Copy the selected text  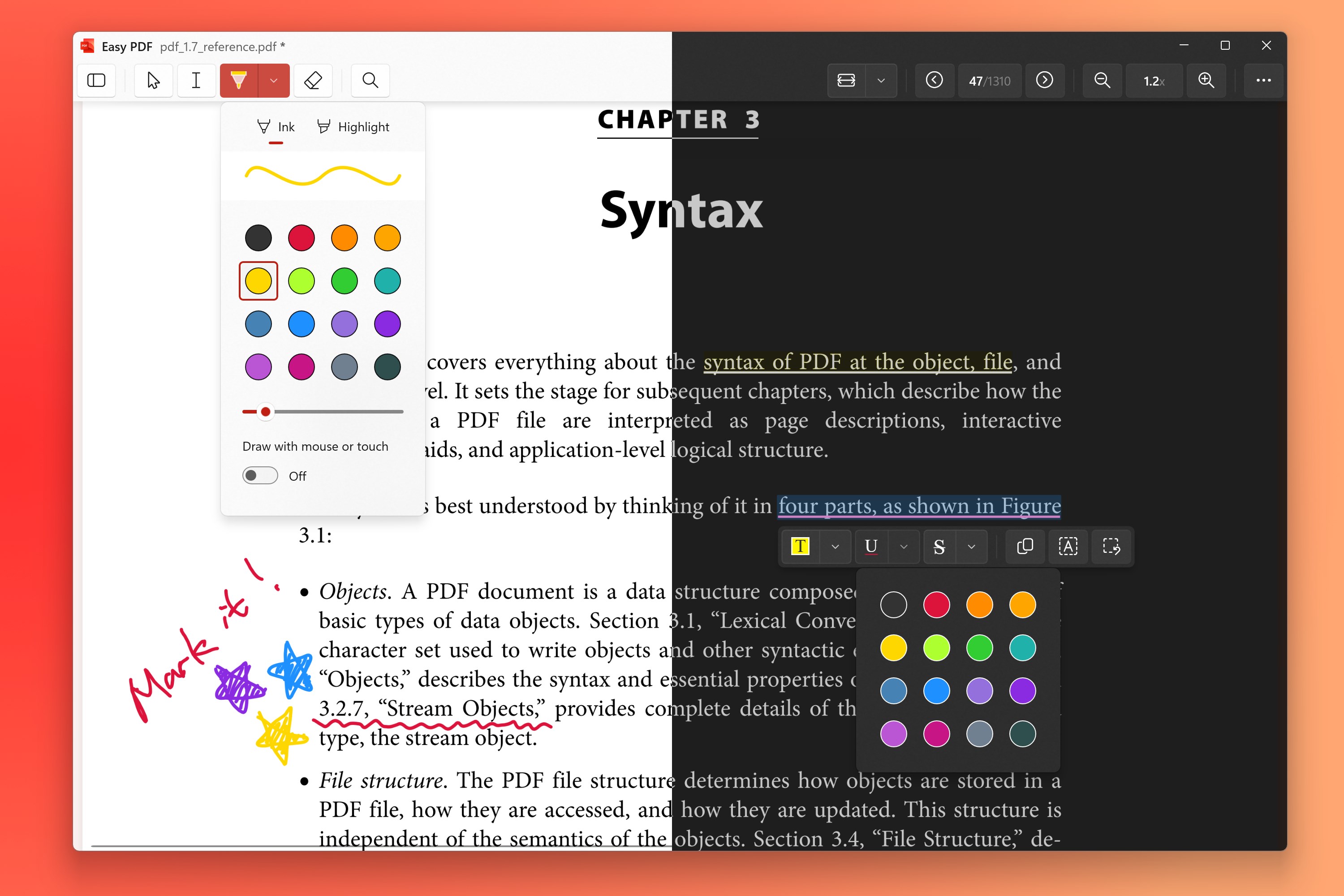(x=1025, y=546)
